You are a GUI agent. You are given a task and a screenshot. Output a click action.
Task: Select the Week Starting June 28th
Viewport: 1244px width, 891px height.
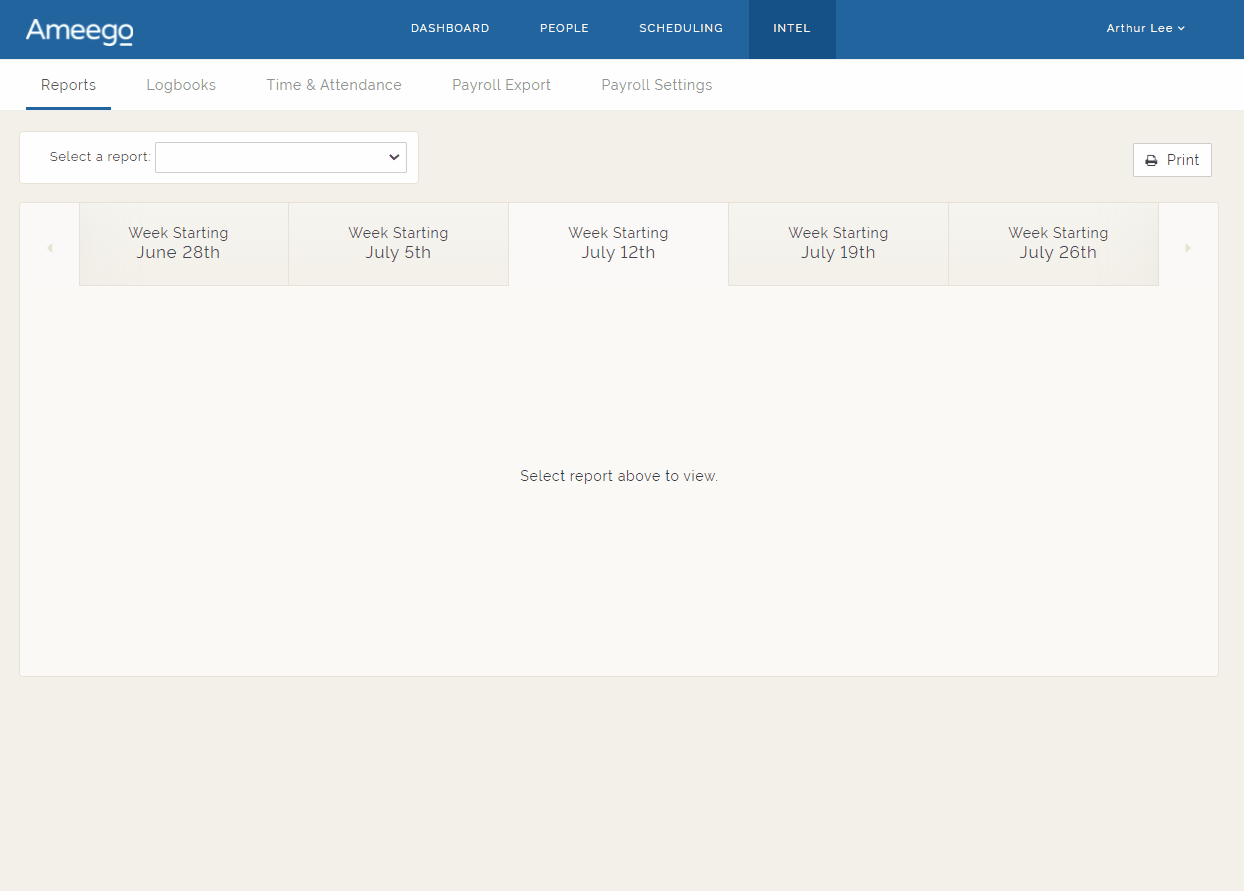(178, 243)
